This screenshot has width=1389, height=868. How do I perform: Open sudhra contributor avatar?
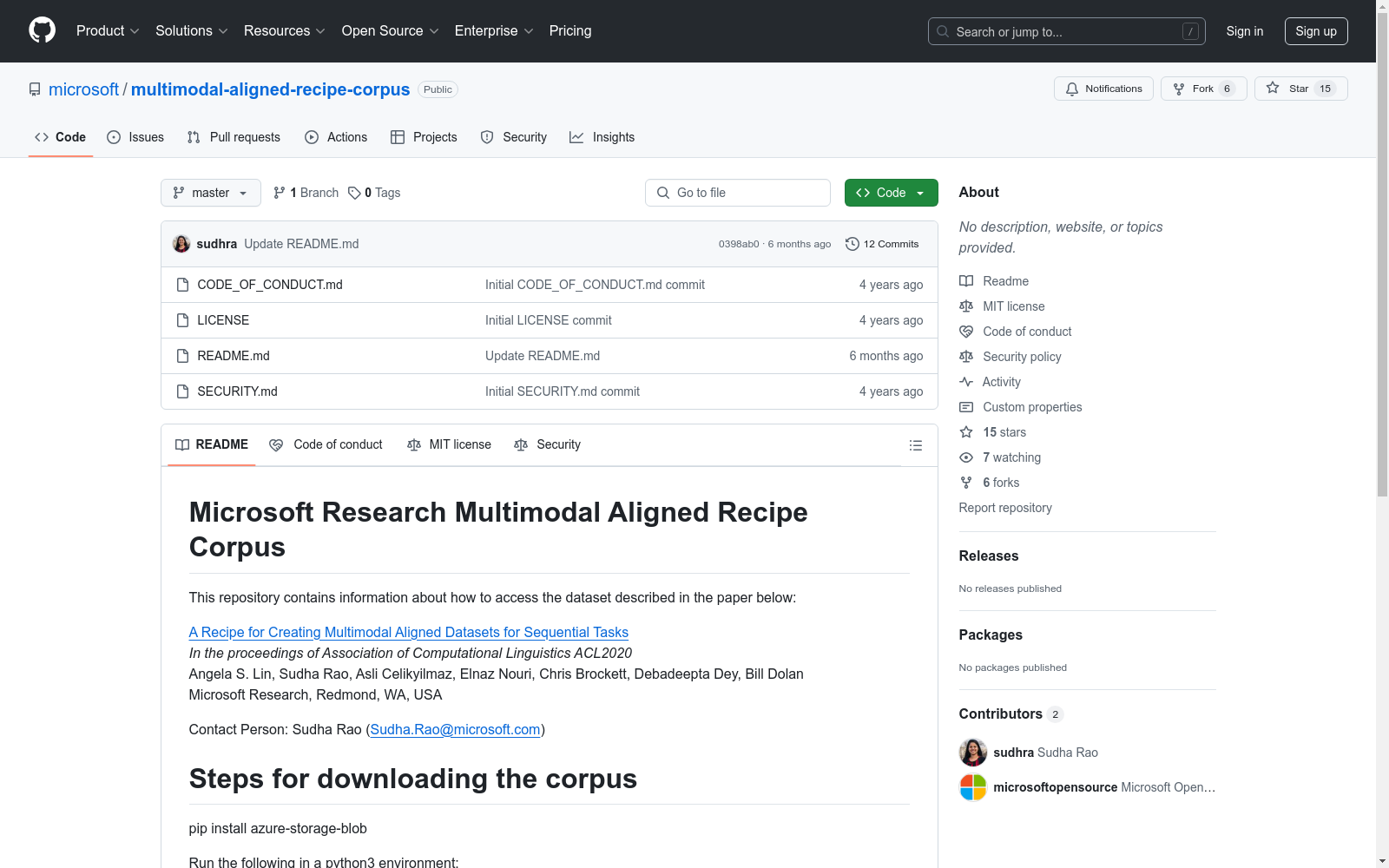pos(973,753)
